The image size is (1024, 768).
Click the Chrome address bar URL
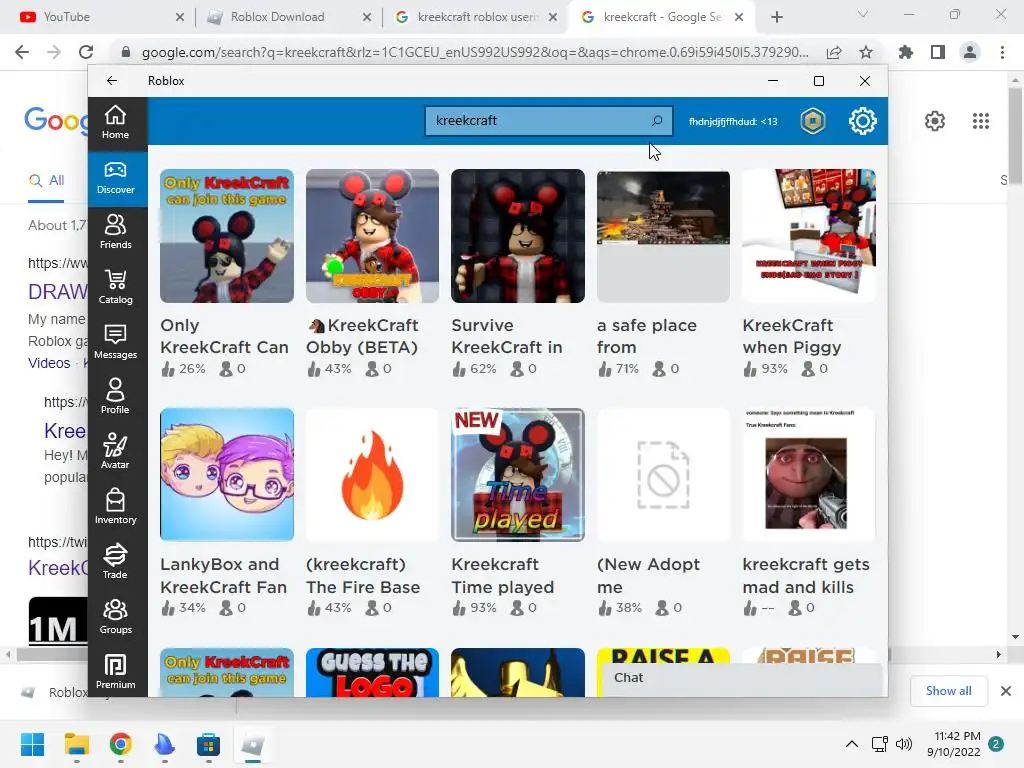point(475,52)
